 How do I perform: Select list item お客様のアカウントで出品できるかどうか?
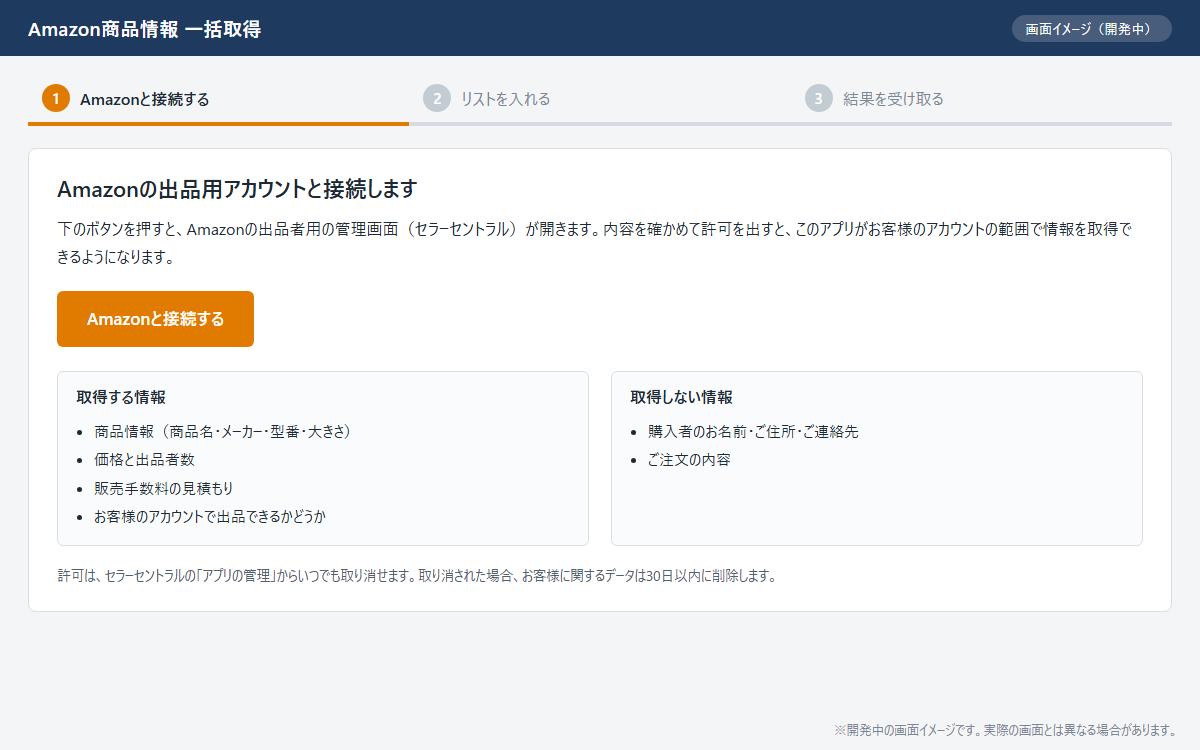click(210, 517)
